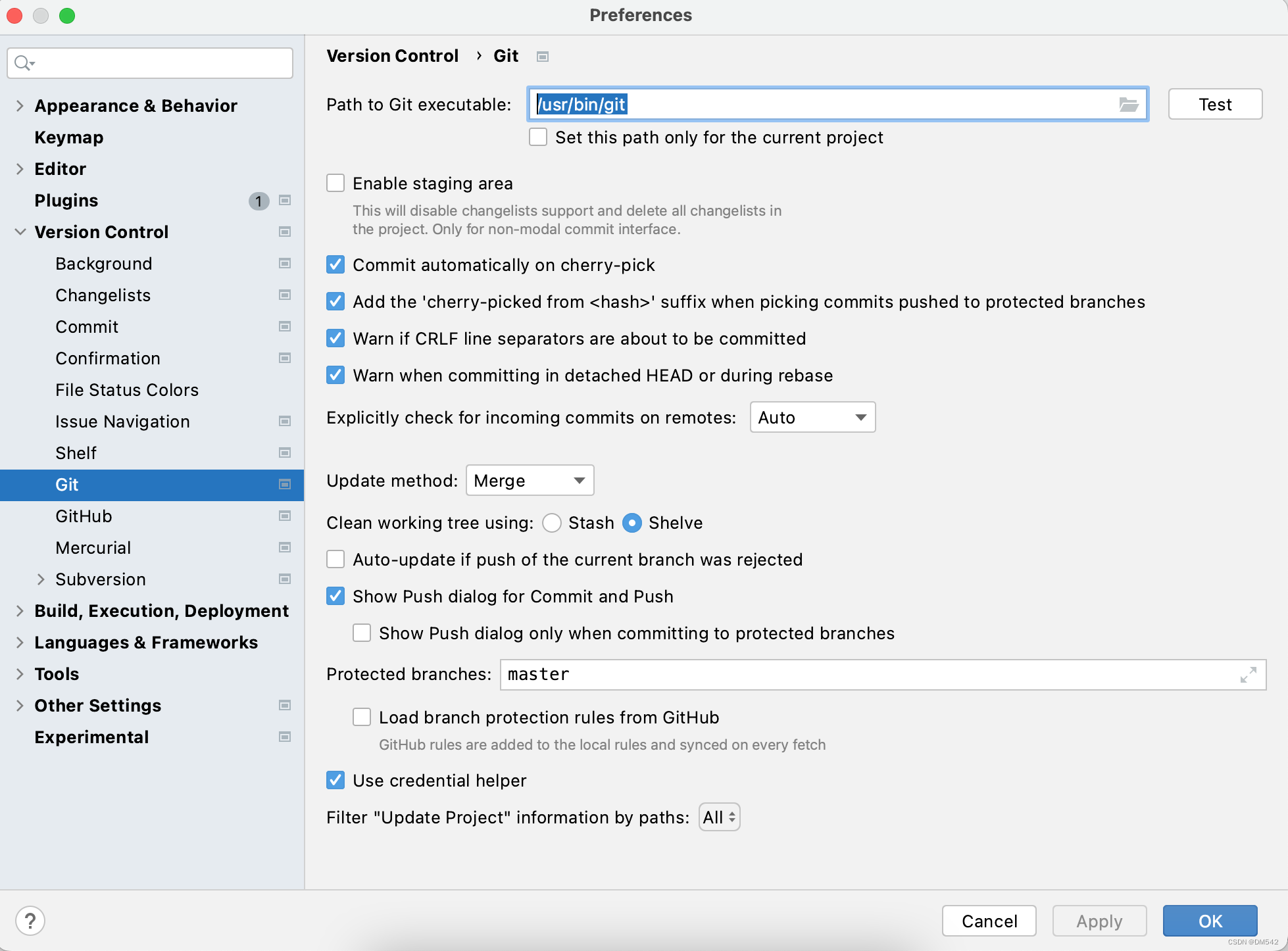Open the help question mark button
The width and height of the screenshot is (1288, 951).
[30, 921]
